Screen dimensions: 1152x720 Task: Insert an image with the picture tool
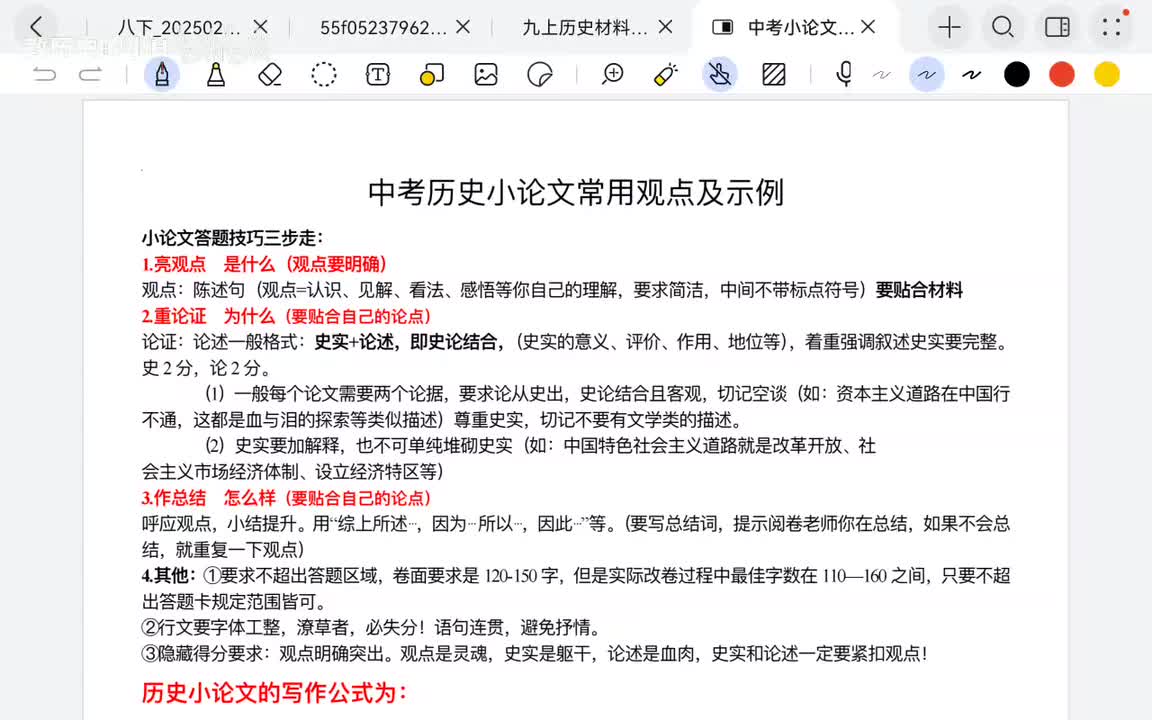486,74
